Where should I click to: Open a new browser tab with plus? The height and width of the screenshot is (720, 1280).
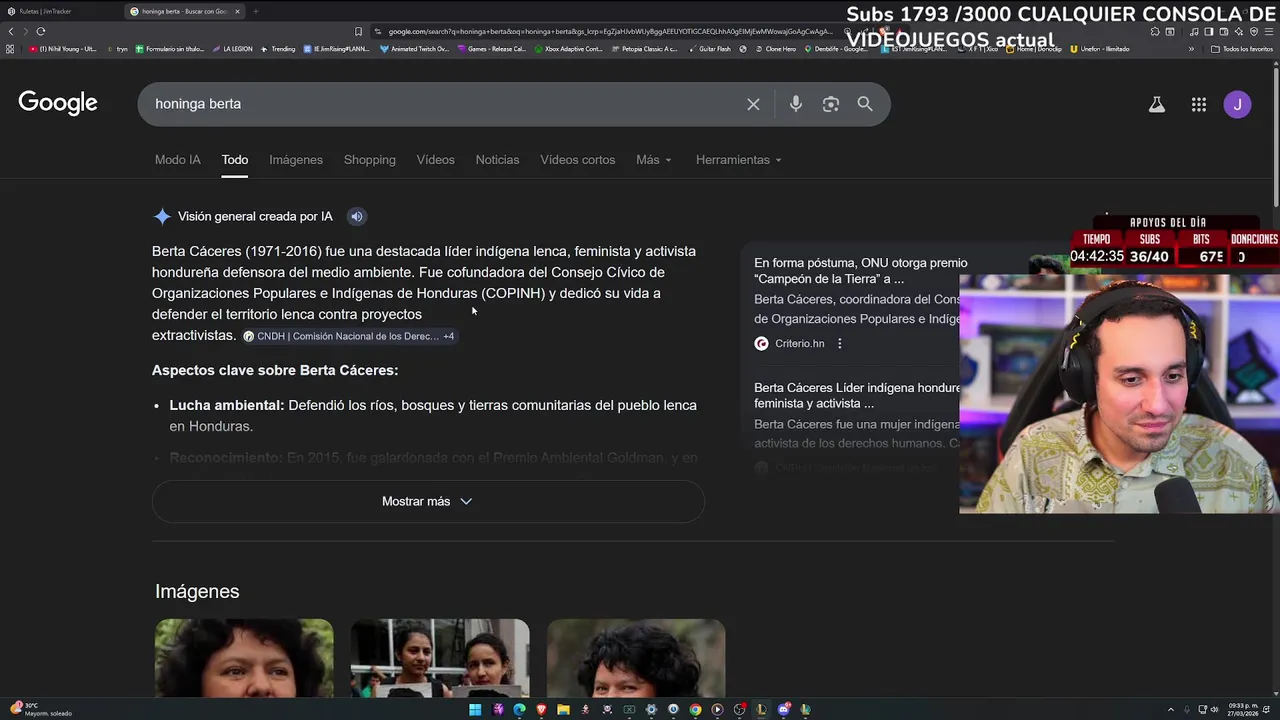coord(255,11)
